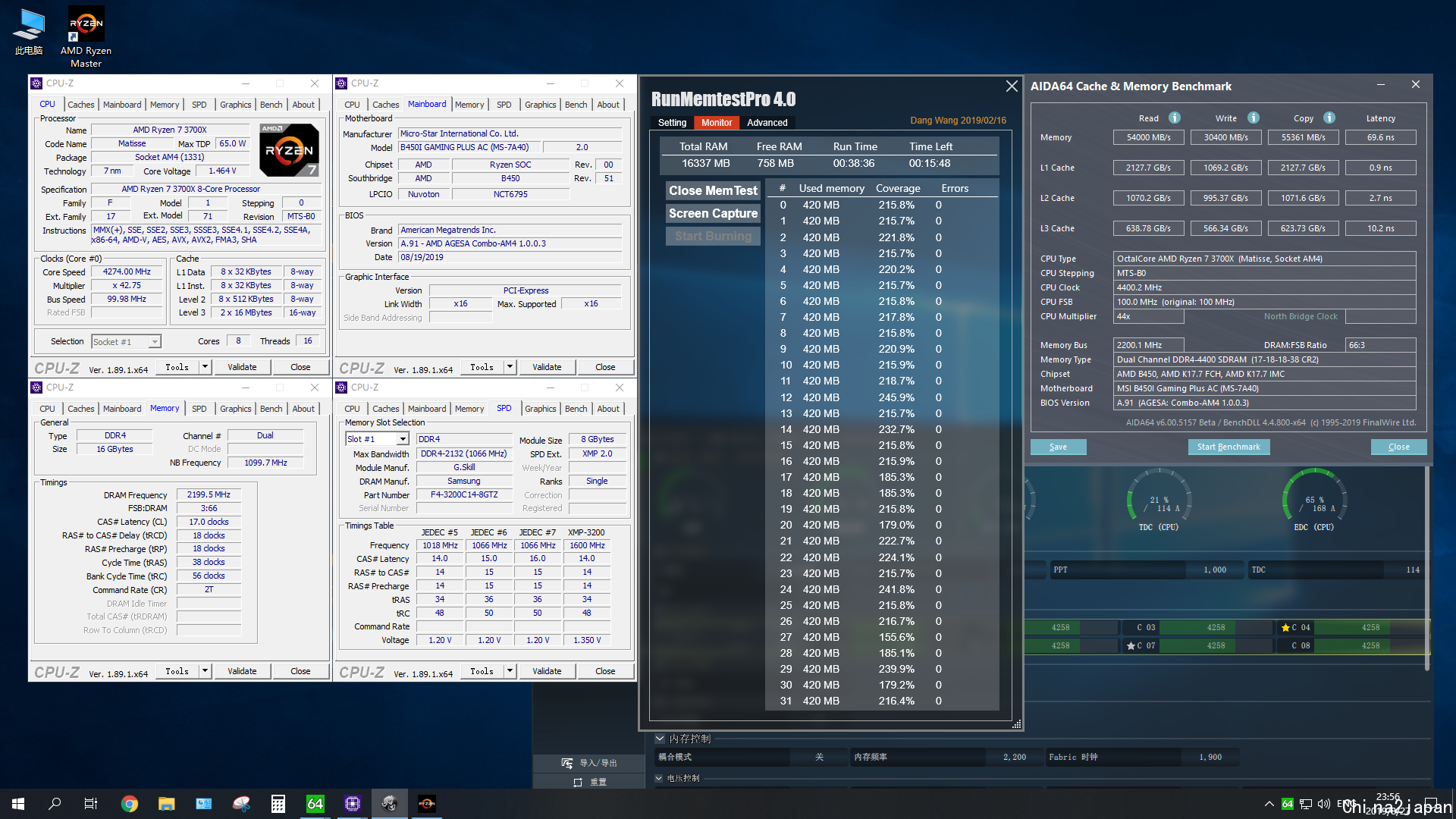
Task: Click the Copy info icon in AIDA64
Action: pos(1329,118)
